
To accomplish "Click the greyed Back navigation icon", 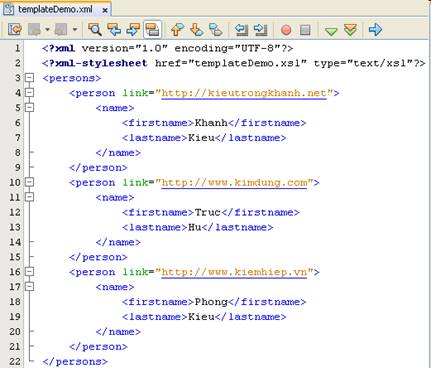I will click(x=34, y=30).
